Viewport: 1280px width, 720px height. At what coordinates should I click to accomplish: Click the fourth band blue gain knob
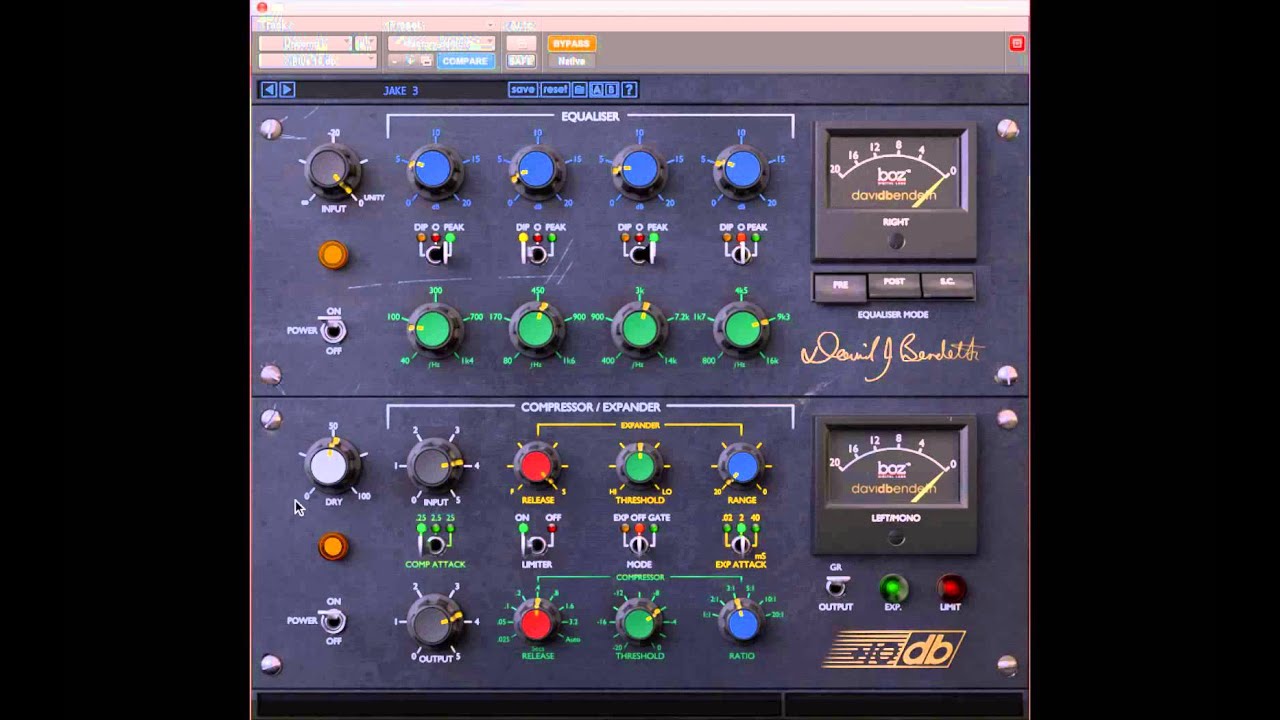click(741, 170)
